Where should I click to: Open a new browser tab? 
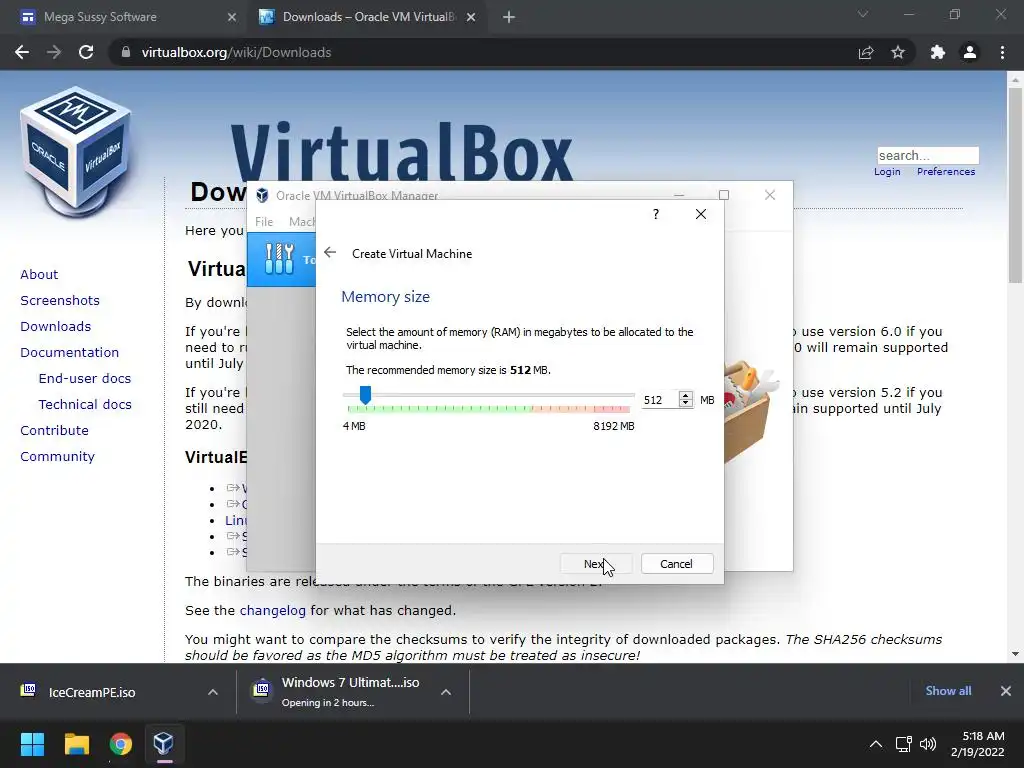(509, 18)
